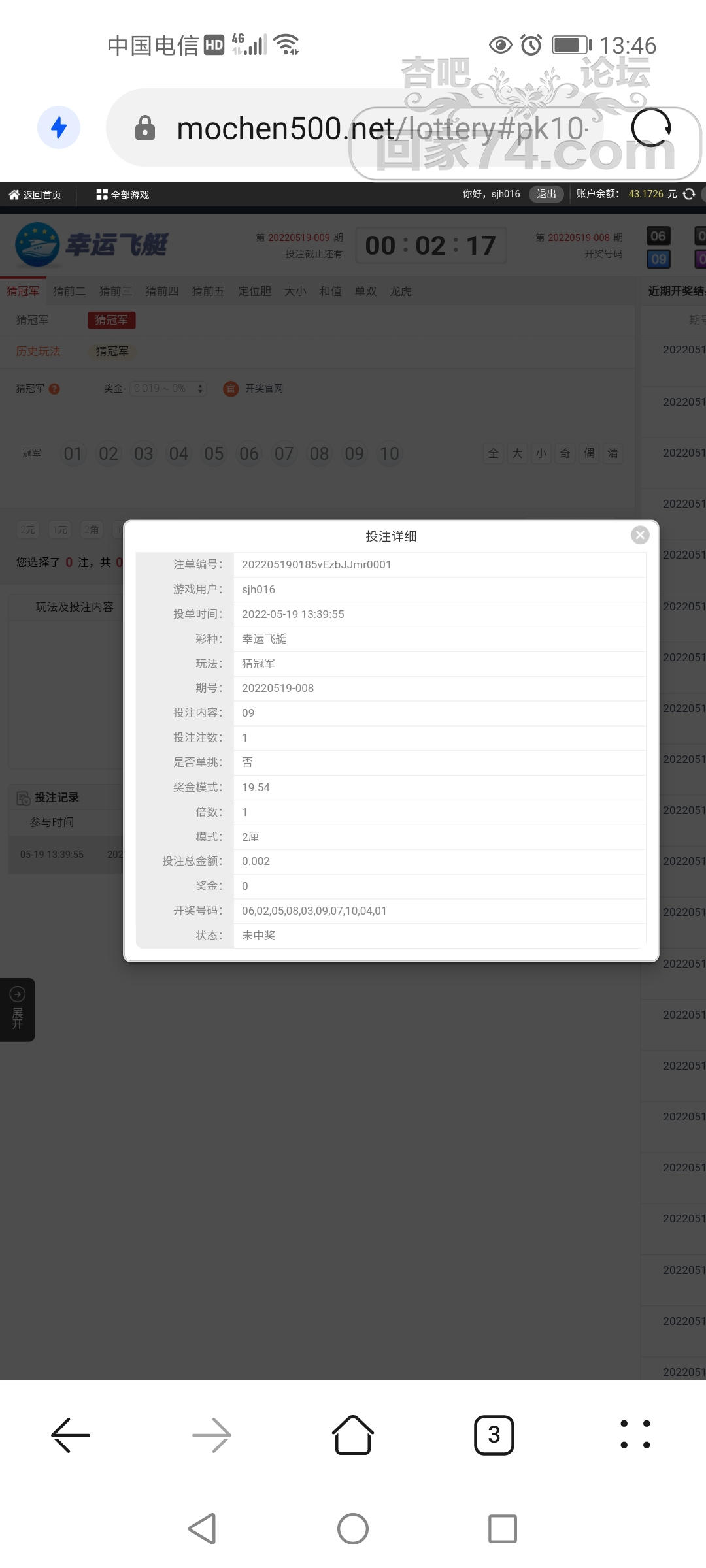Open browser four-dot menu
Image resolution: width=706 pixels, height=1568 pixels.
point(635,1435)
